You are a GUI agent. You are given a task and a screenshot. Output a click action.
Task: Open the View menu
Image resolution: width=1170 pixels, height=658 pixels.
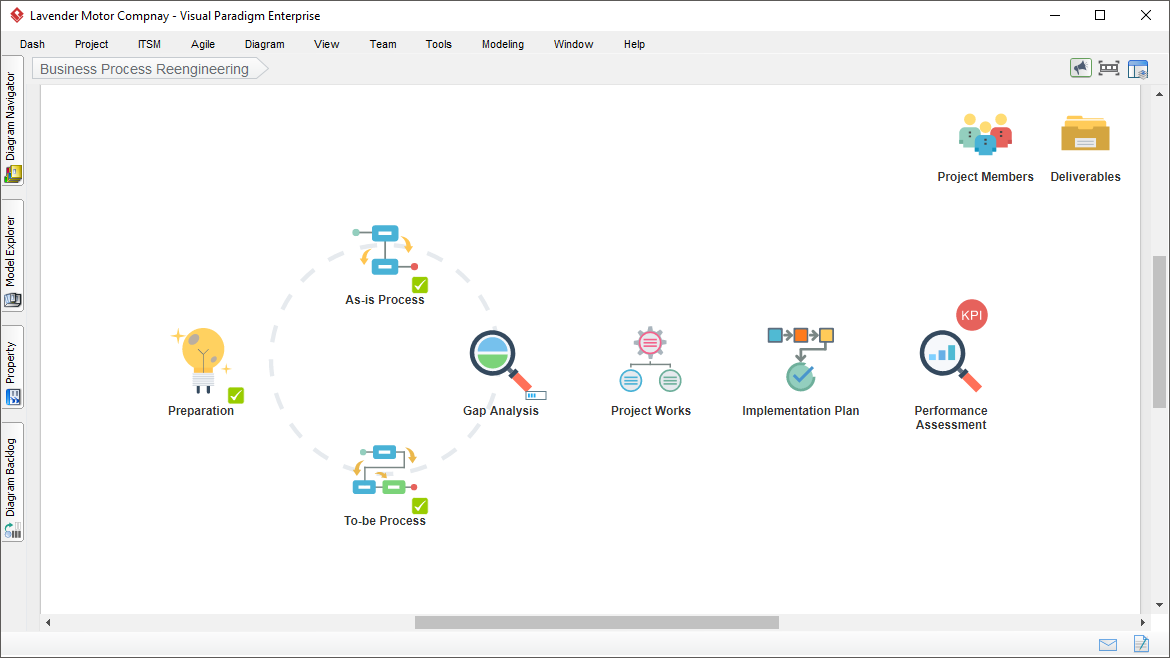coord(326,44)
